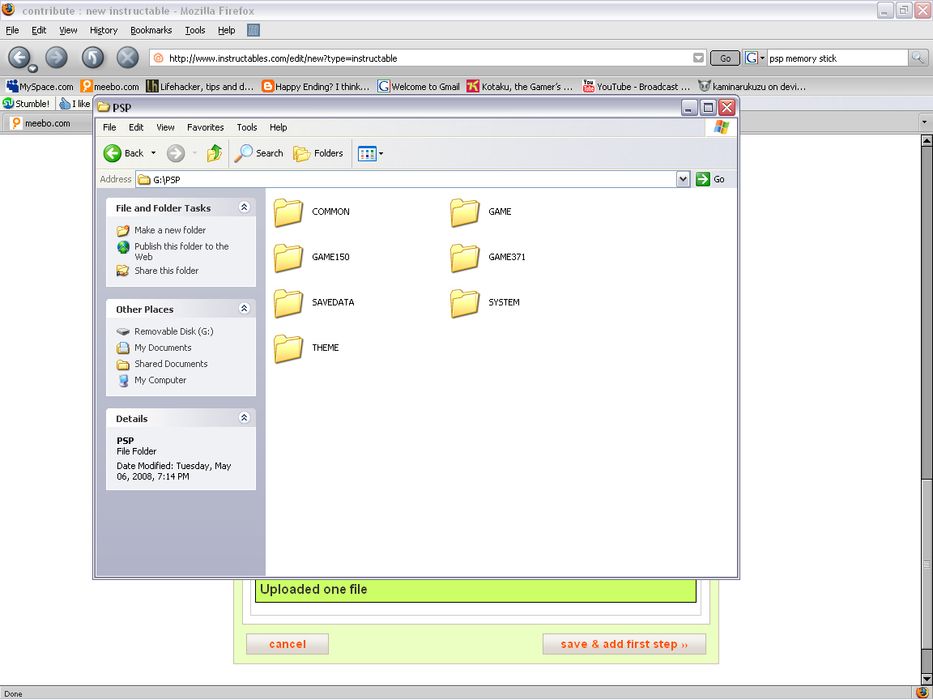Open the Views button menu
Viewport: 933px width, 700px height.
coord(370,154)
